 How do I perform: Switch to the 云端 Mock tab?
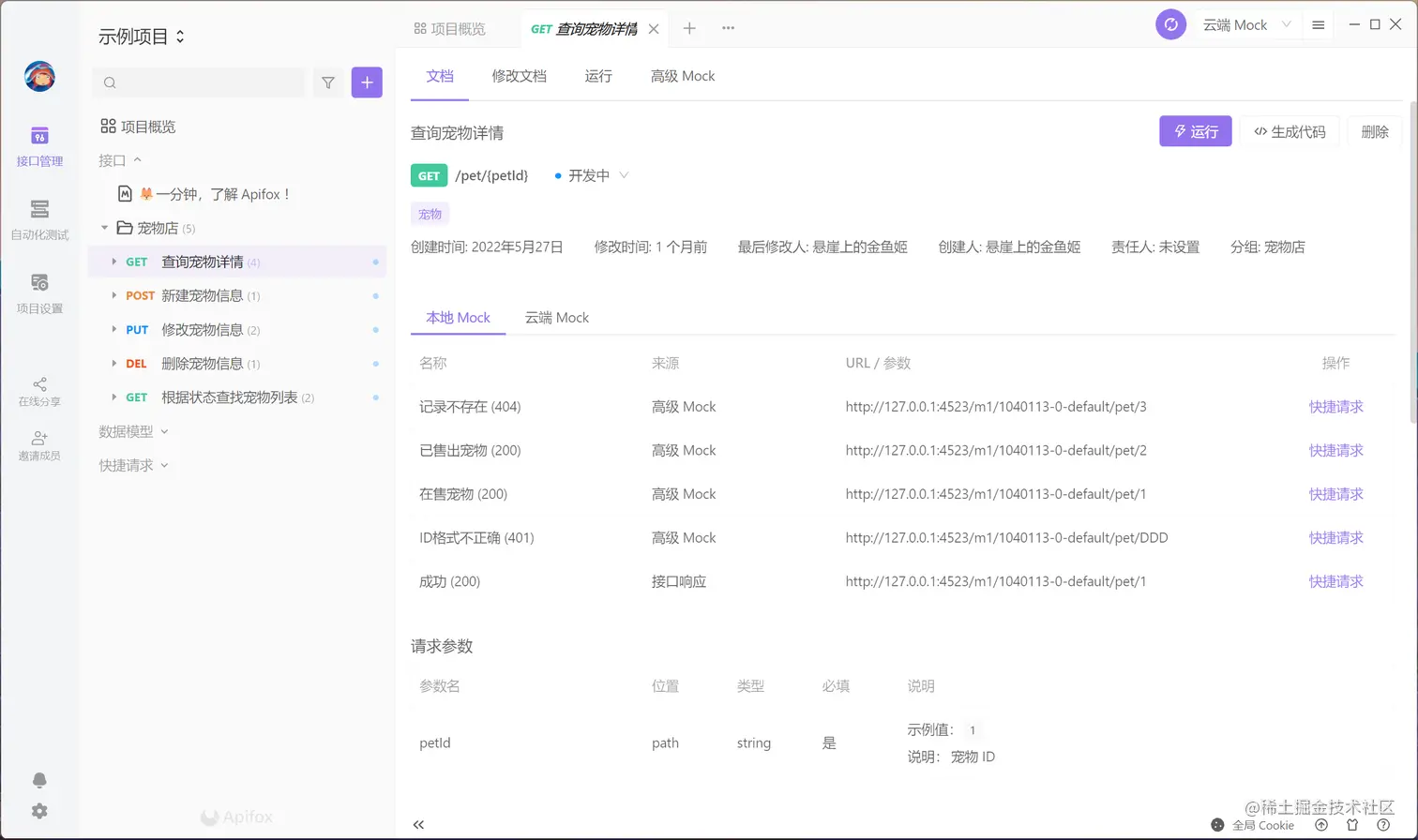click(x=557, y=318)
